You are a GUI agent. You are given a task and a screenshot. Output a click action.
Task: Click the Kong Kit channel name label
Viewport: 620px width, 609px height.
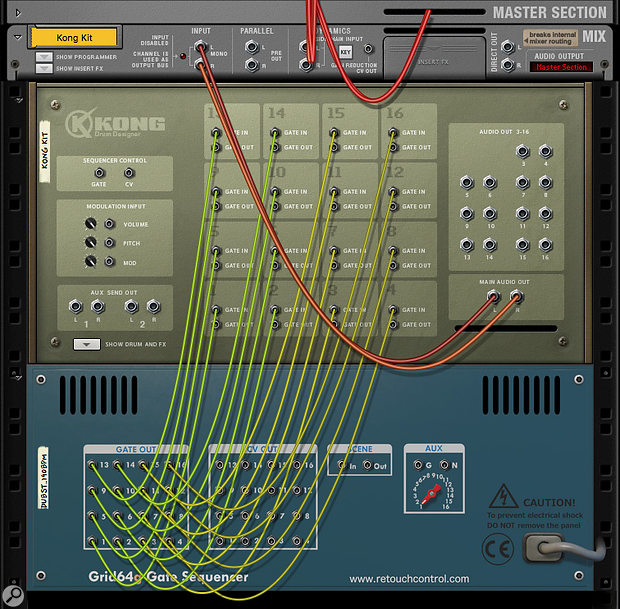click(x=74, y=38)
